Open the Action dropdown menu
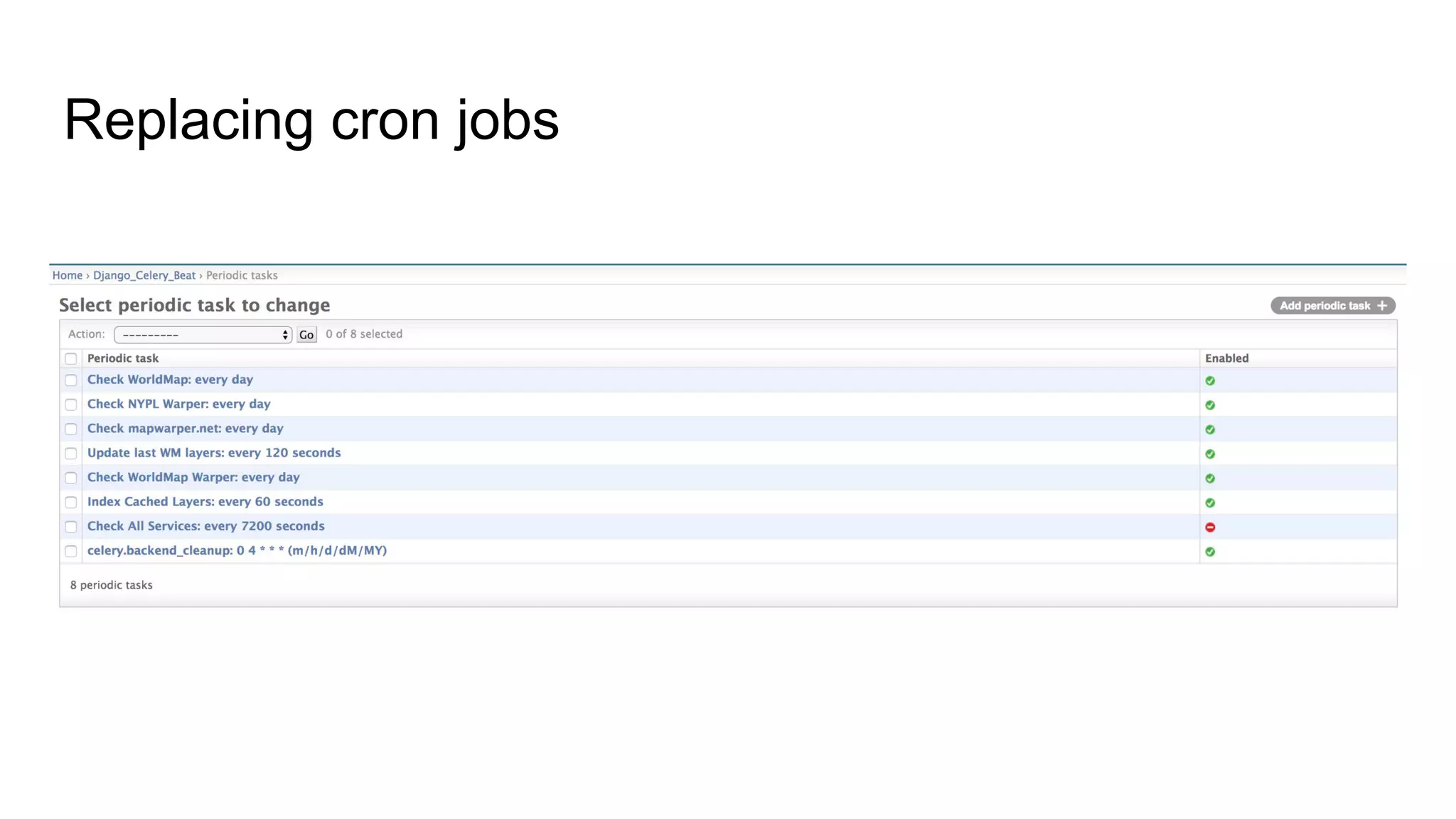The width and height of the screenshot is (1456, 819). (x=203, y=335)
